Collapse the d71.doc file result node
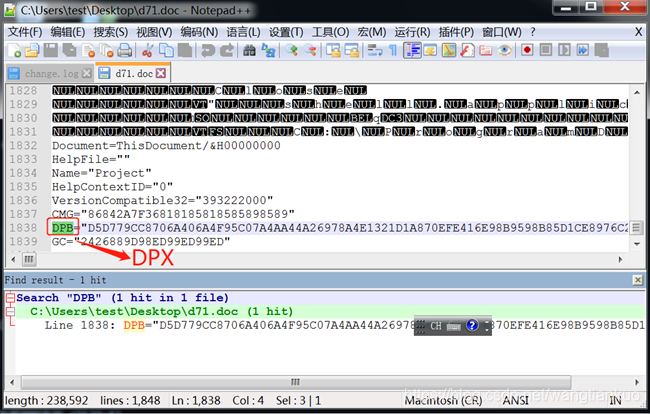This screenshot has width=650, height=414. click(x=10, y=311)
